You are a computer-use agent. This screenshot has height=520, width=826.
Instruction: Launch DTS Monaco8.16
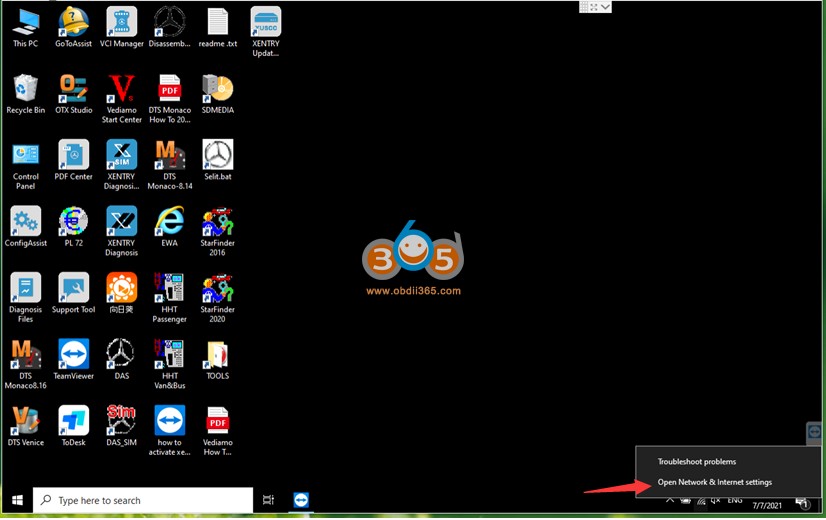point(25,365)
